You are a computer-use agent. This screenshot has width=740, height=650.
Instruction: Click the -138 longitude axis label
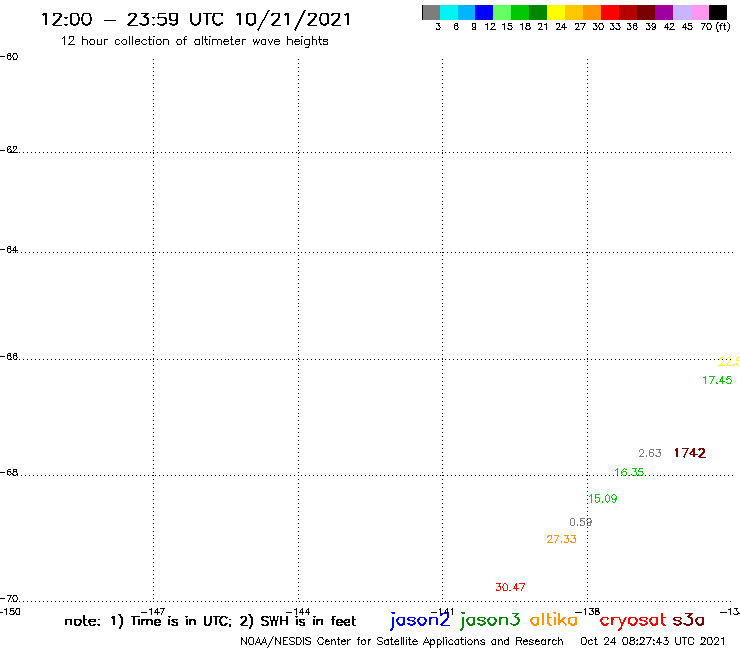[x=588, y=612]
